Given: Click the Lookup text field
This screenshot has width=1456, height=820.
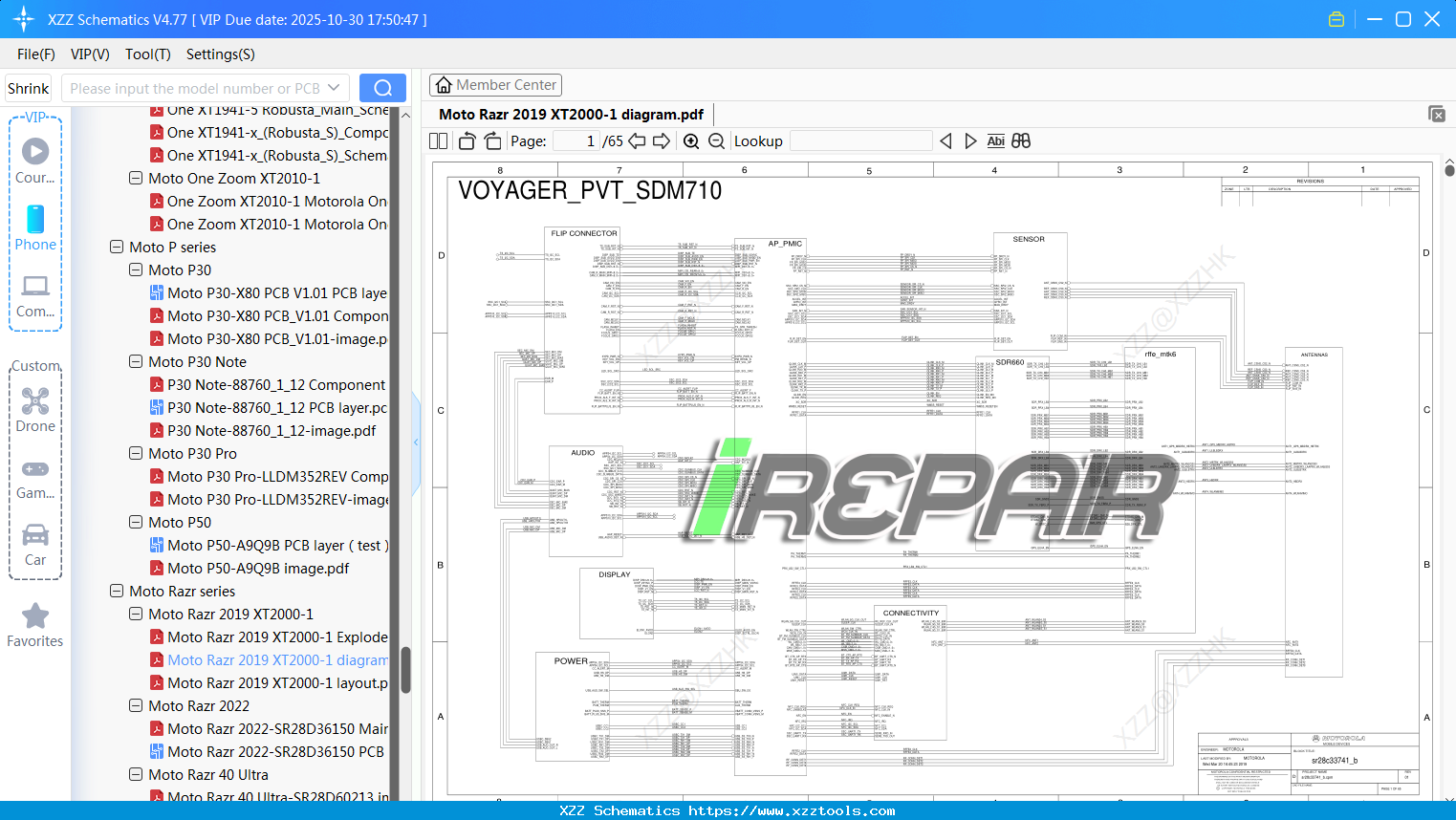Looking at the screenshot, I should pos(860,140).
